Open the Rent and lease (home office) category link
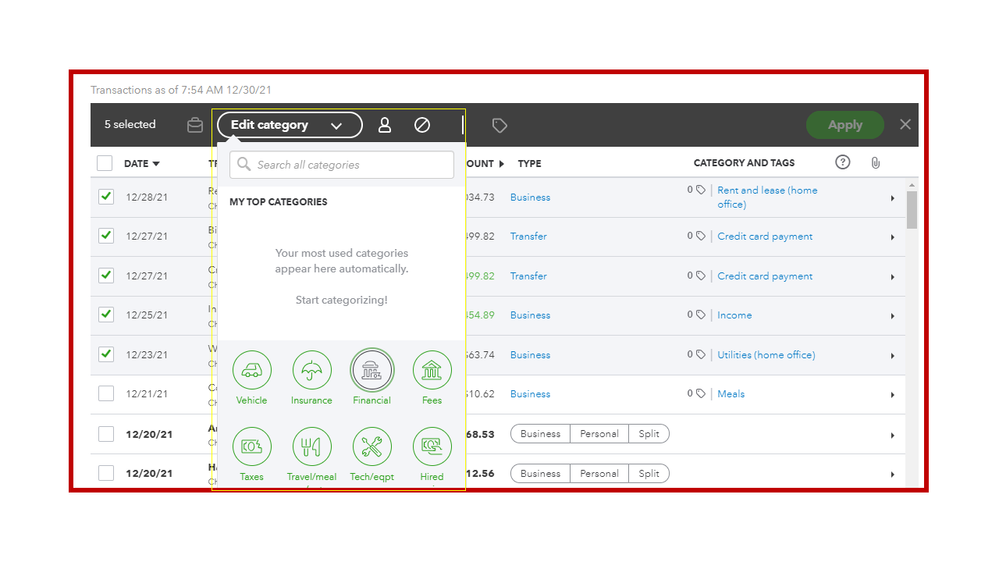This screenshot has height=562, width=999. [x=767, y=197]
